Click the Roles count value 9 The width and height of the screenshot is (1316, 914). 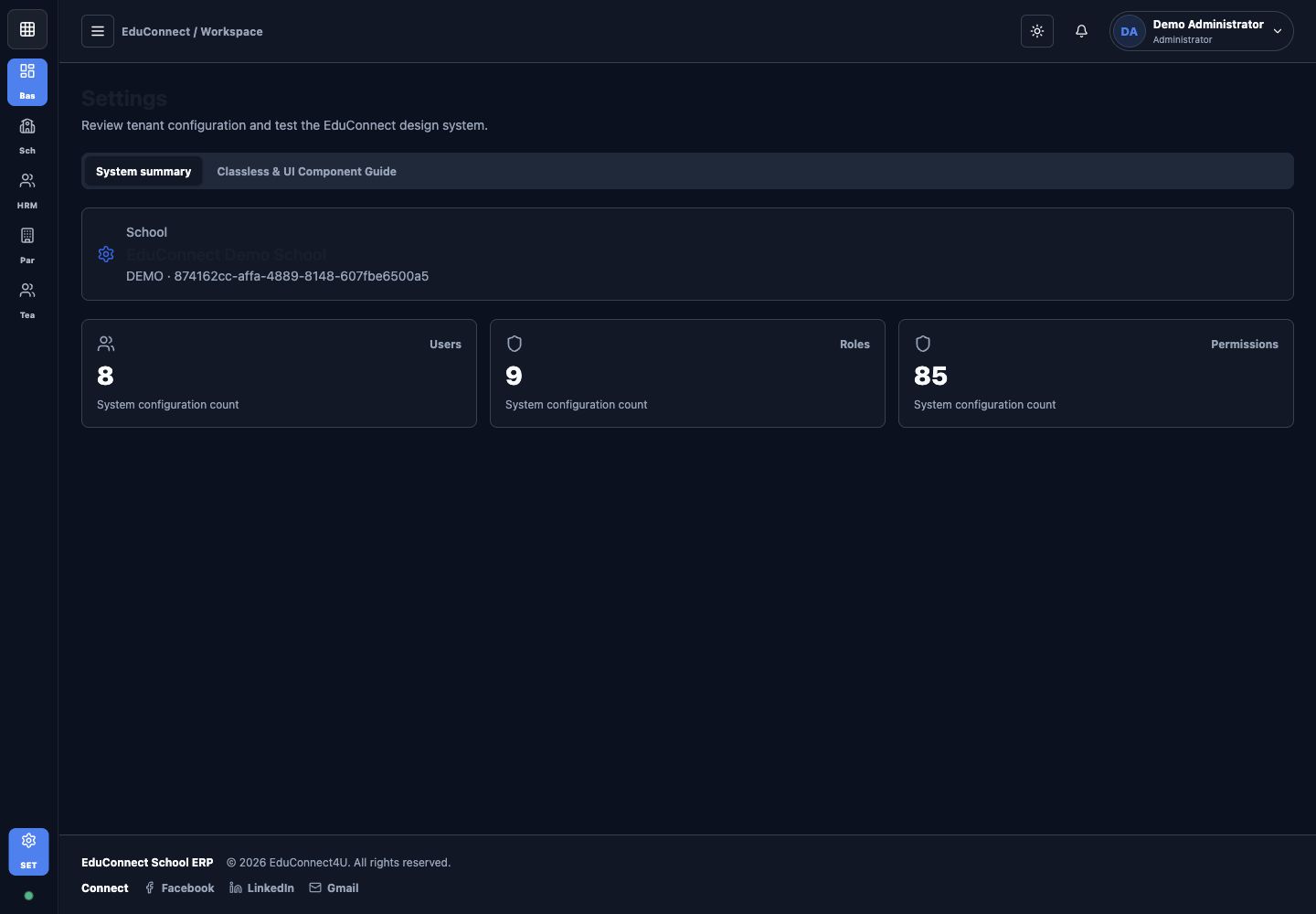click(x=514, y=376)
